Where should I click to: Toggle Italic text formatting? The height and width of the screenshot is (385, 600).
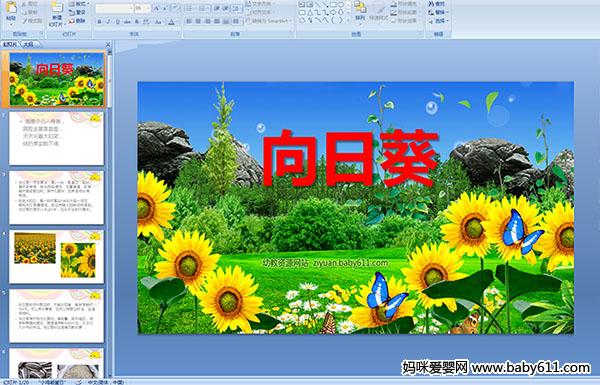tap(108, 22)
